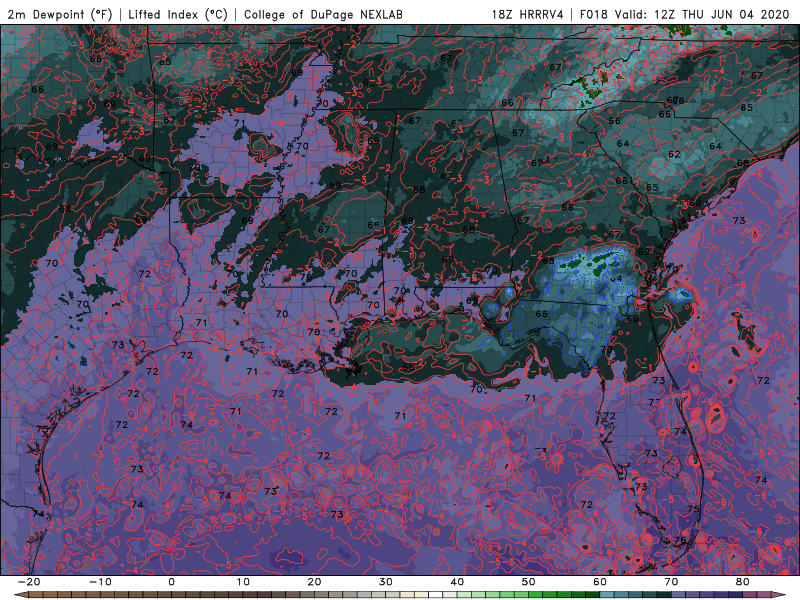This screenshot has width=800, height=600.
Task: Click the '10' colorbar scale label
Action: (243, 582)
